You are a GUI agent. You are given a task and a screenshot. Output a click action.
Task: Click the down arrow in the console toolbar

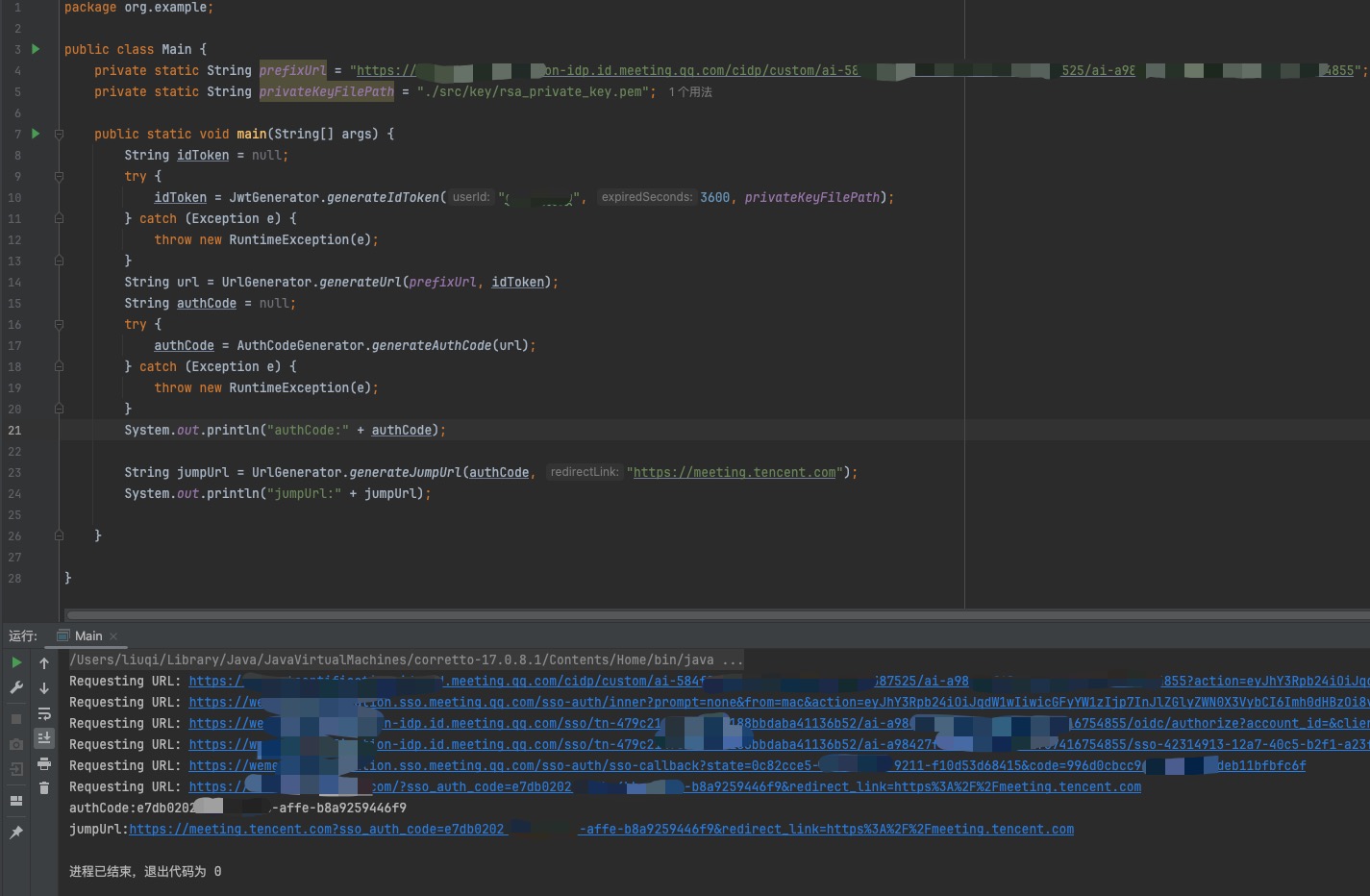44,688
